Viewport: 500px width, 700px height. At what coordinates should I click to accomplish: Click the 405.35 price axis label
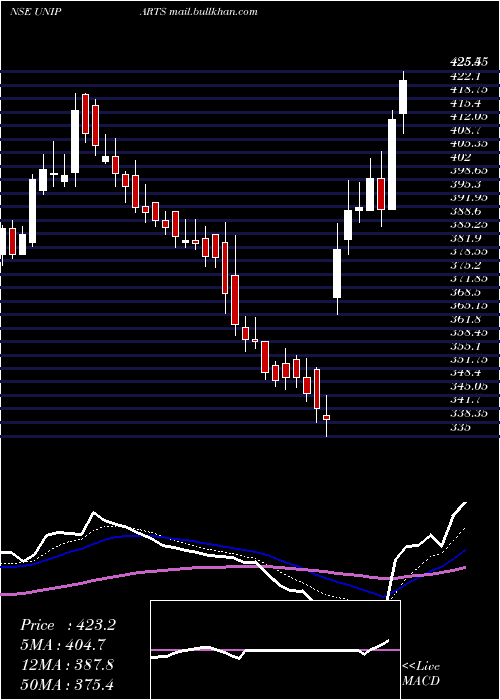[x=469, y=144]
